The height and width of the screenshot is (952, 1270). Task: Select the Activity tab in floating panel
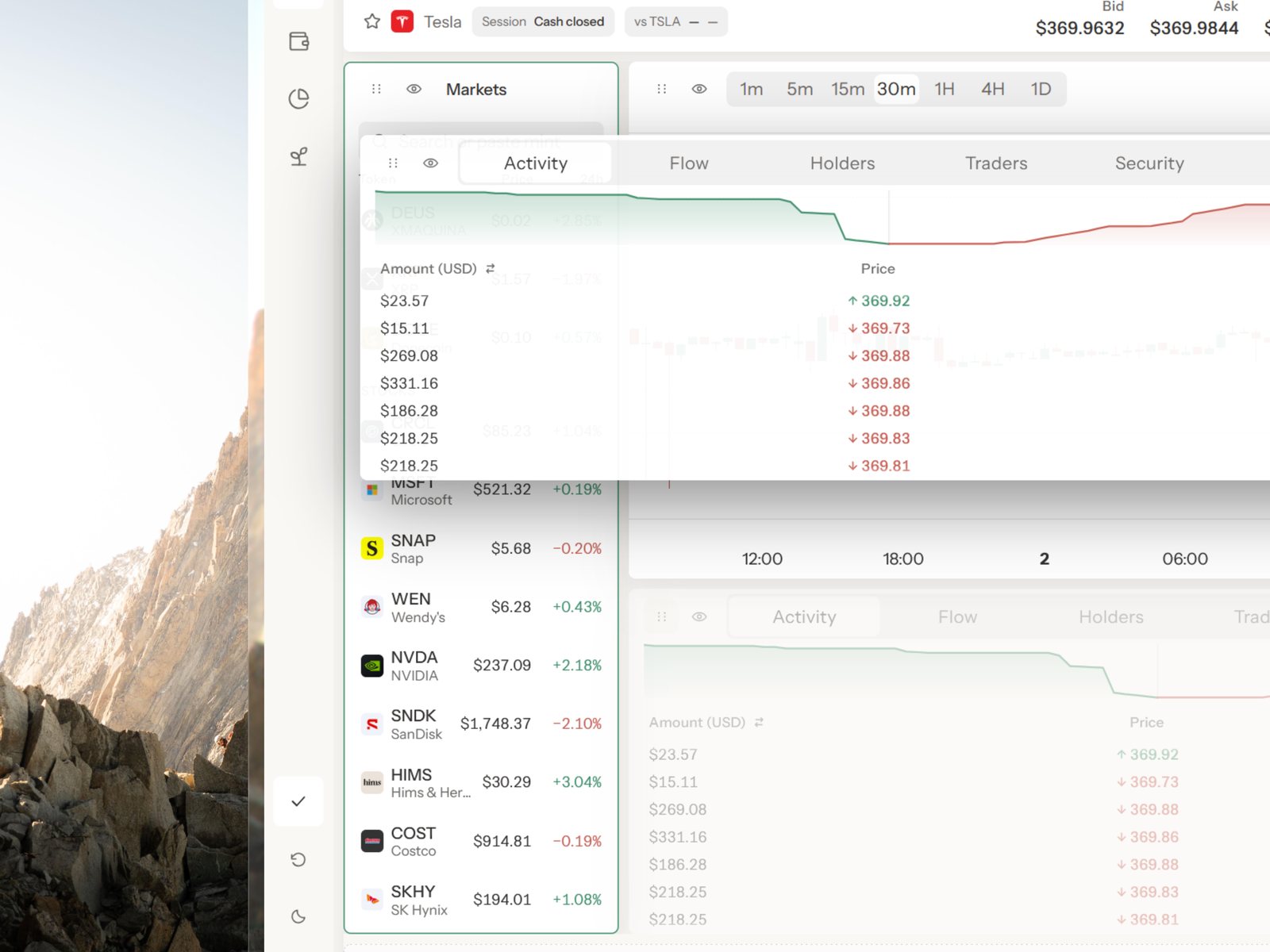tap(536, 163)
